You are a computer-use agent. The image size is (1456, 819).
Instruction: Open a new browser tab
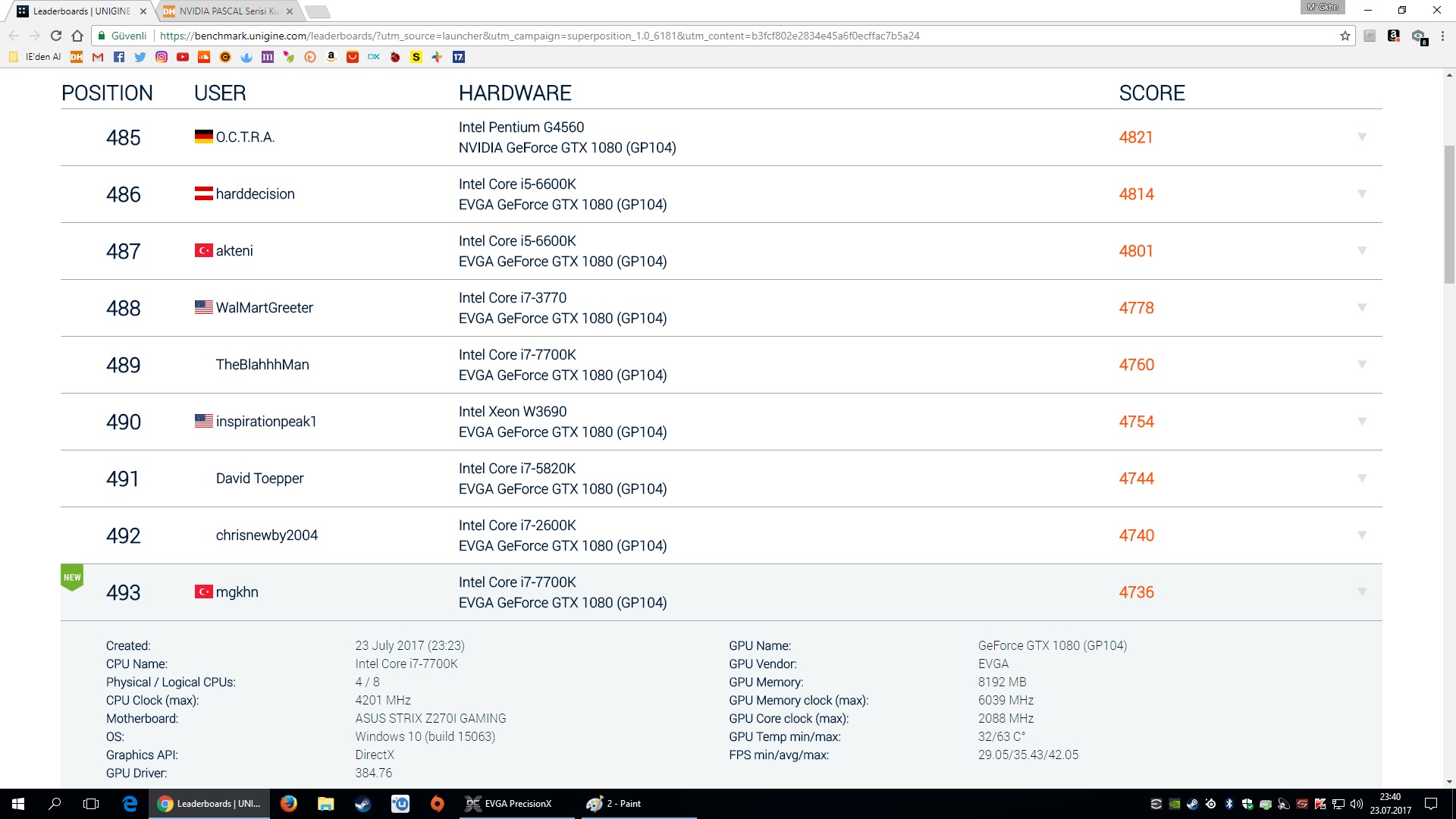[318, 11]
